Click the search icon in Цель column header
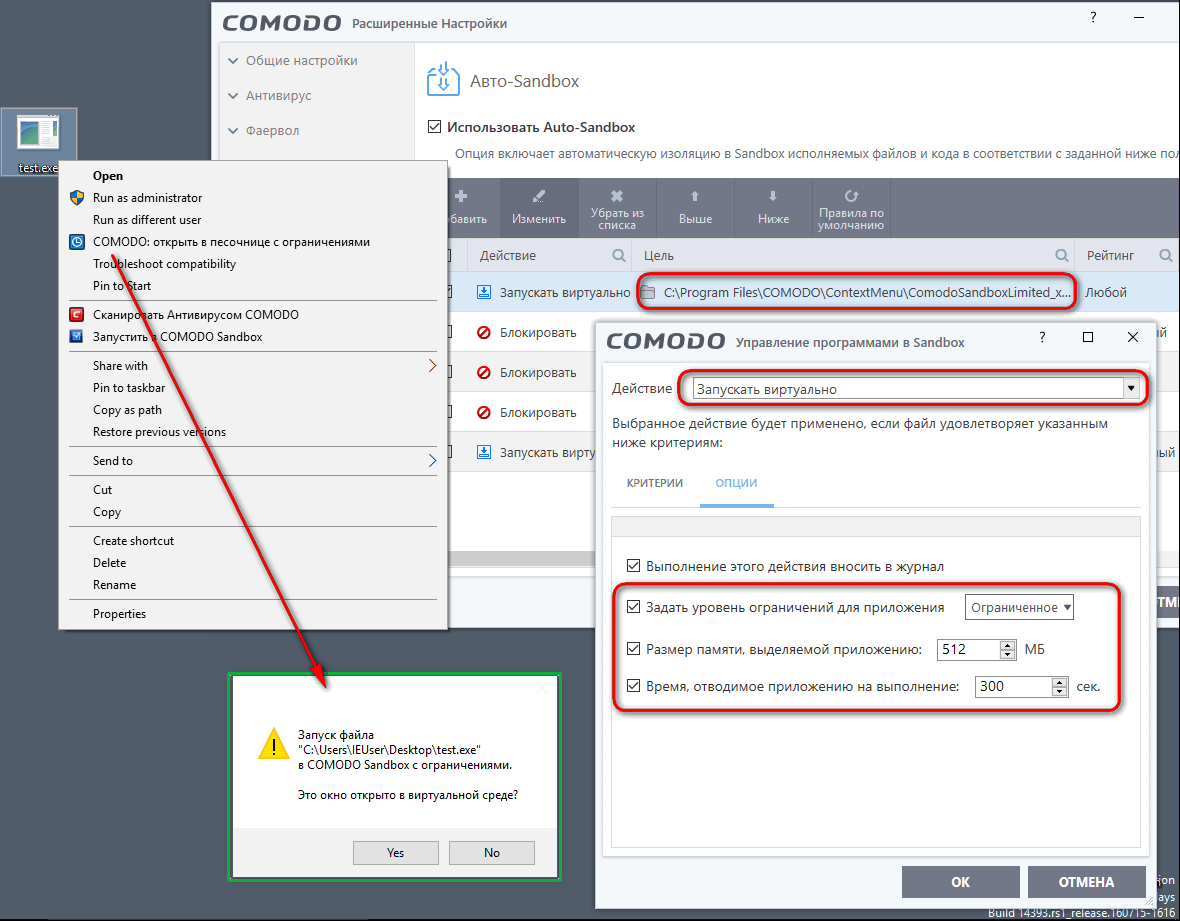 tap(1062, 256)
